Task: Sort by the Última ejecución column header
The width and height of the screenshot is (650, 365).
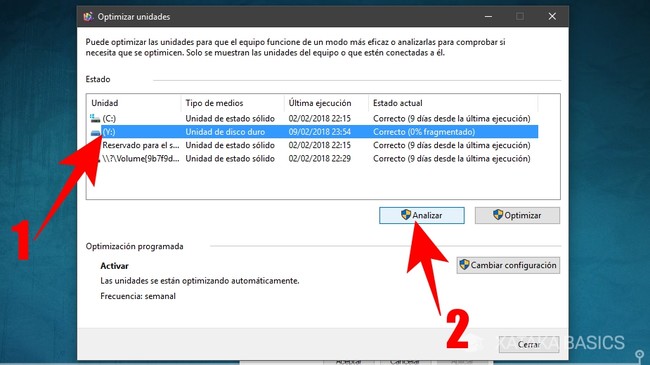Action: (326, 103)
